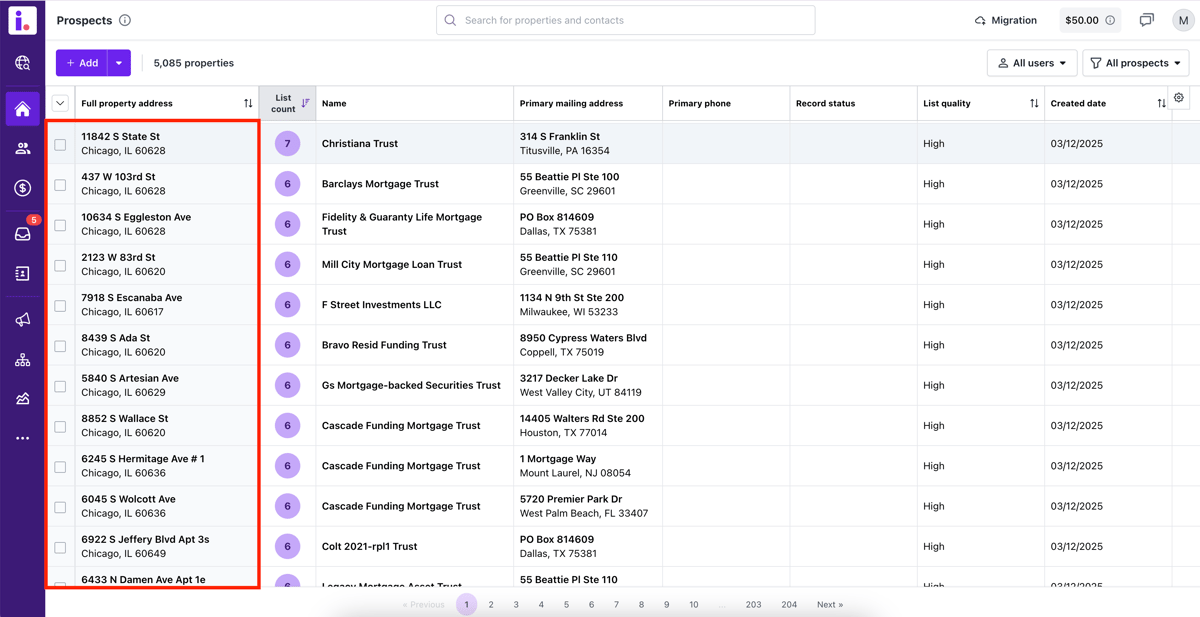This screenshot has width=1200, height=617.
Task: Click the app logo in sidebar
Action: tap(22, 20)
